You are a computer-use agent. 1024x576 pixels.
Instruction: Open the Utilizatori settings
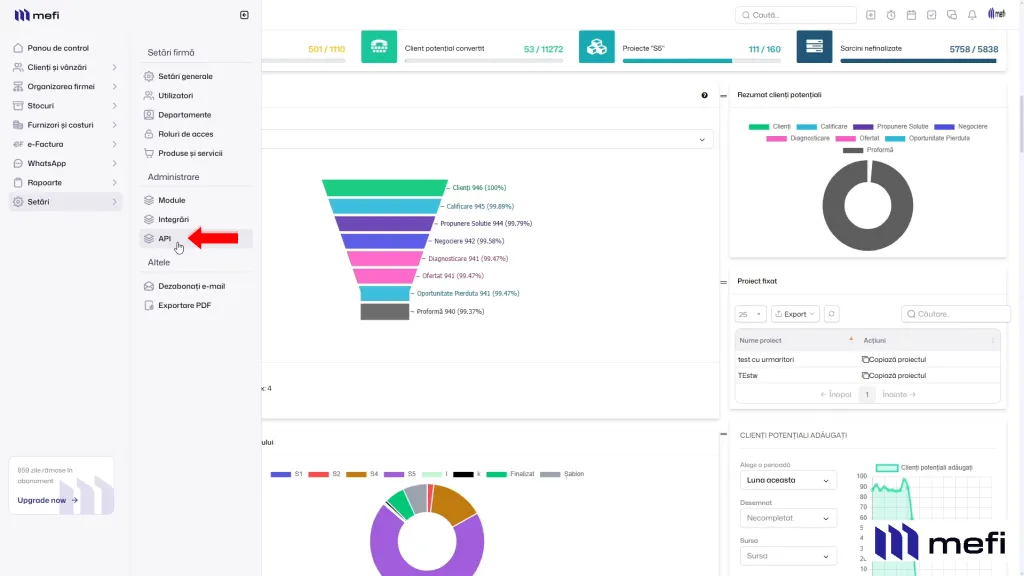(x=175, y=95)
